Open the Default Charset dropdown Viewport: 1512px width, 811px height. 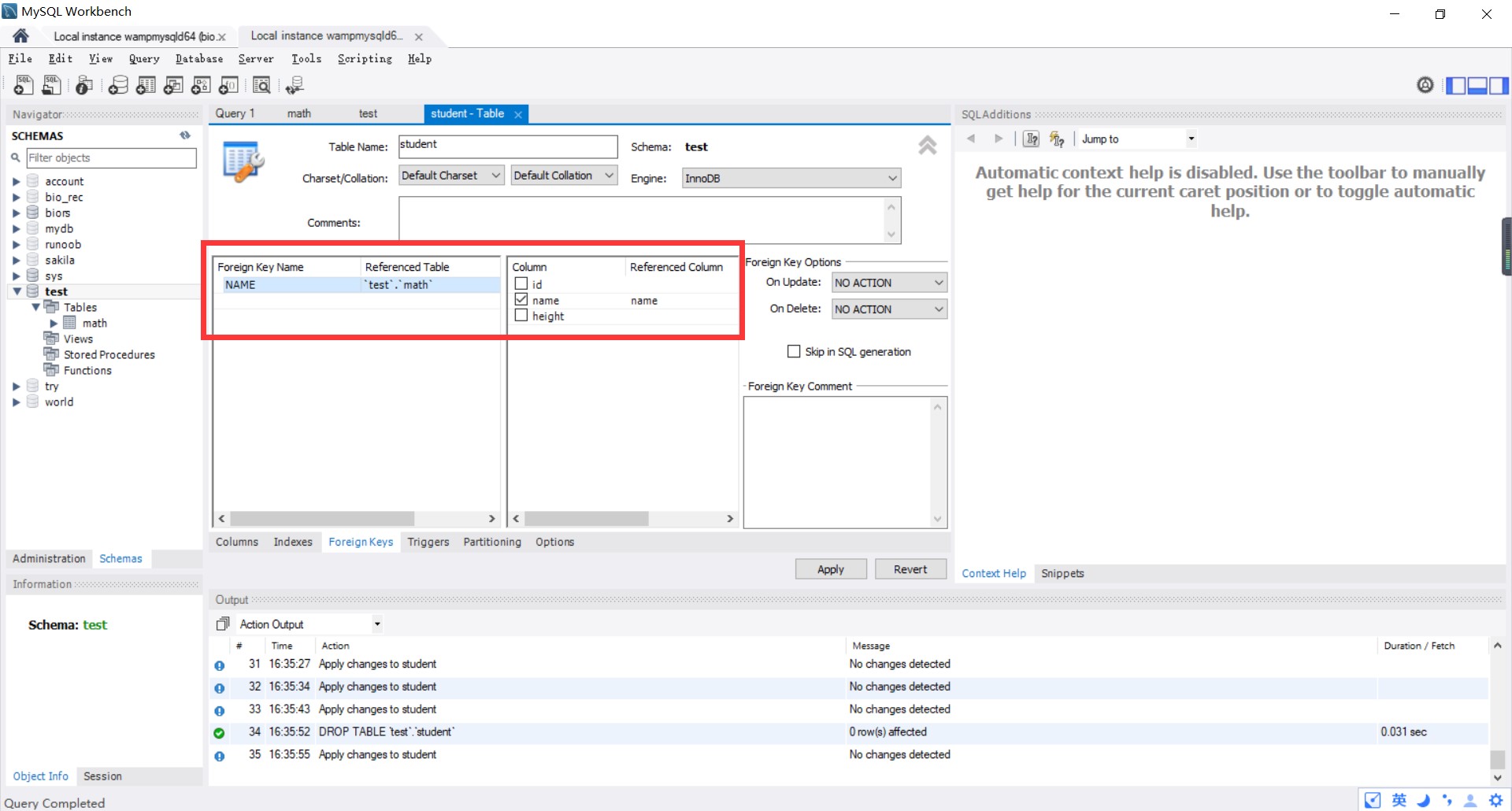click(451, 176)
